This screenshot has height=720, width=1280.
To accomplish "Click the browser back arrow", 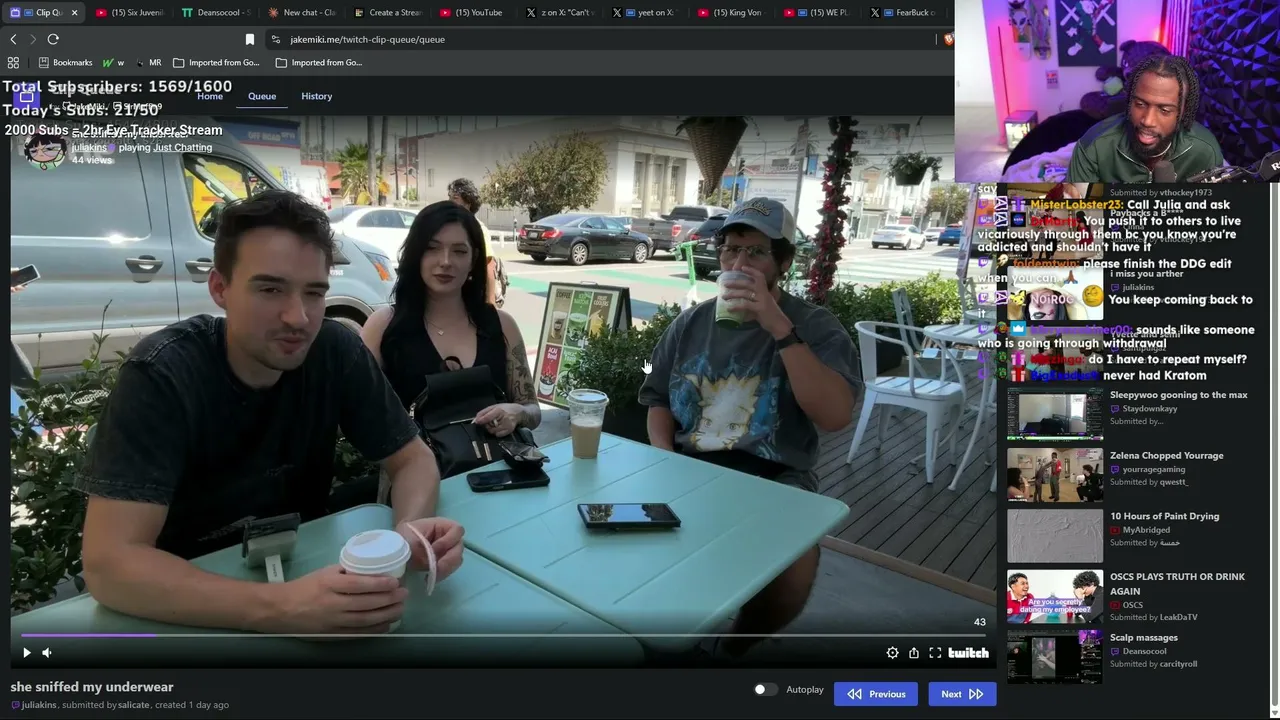I will point(13,39).
